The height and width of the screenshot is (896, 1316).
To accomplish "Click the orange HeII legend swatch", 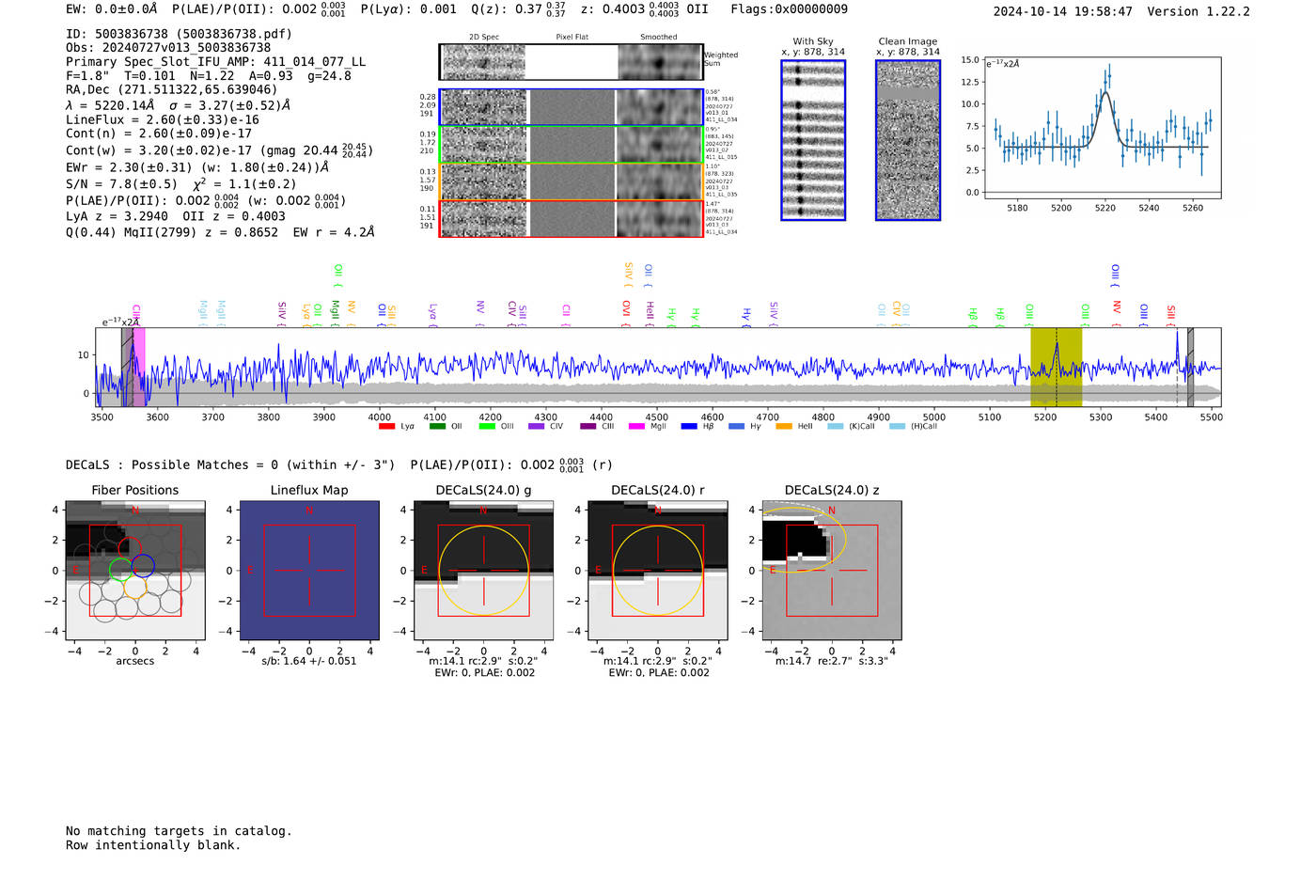I will pos(784,427).
